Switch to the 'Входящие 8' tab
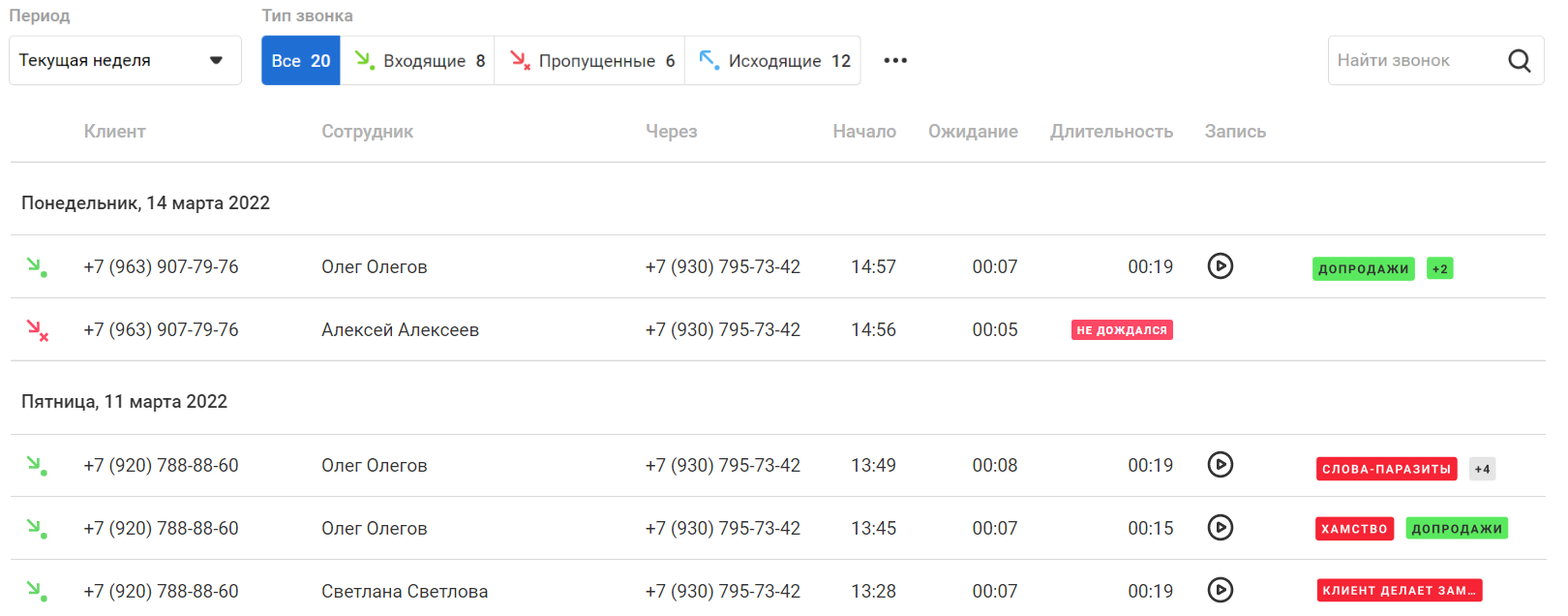 [x=418, y=60]
